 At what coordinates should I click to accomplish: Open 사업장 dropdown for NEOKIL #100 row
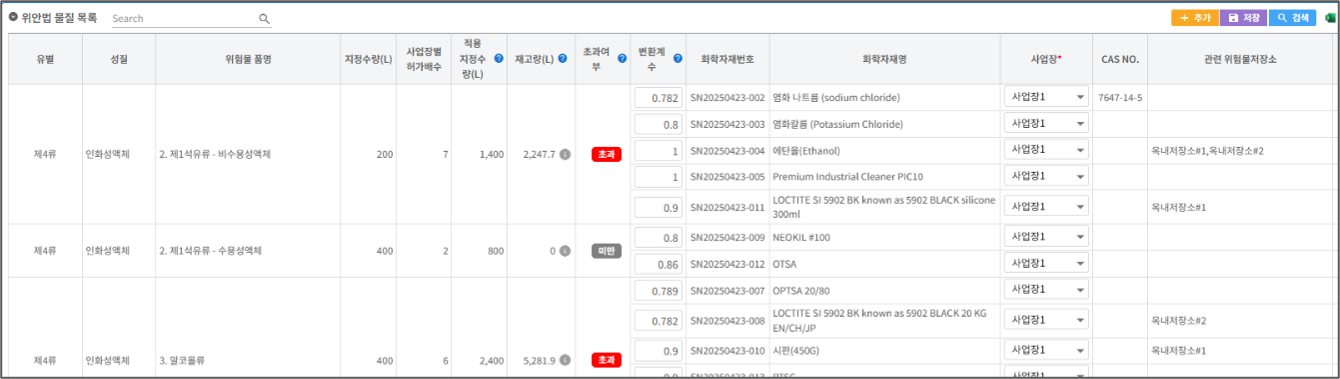[1046, 237]
